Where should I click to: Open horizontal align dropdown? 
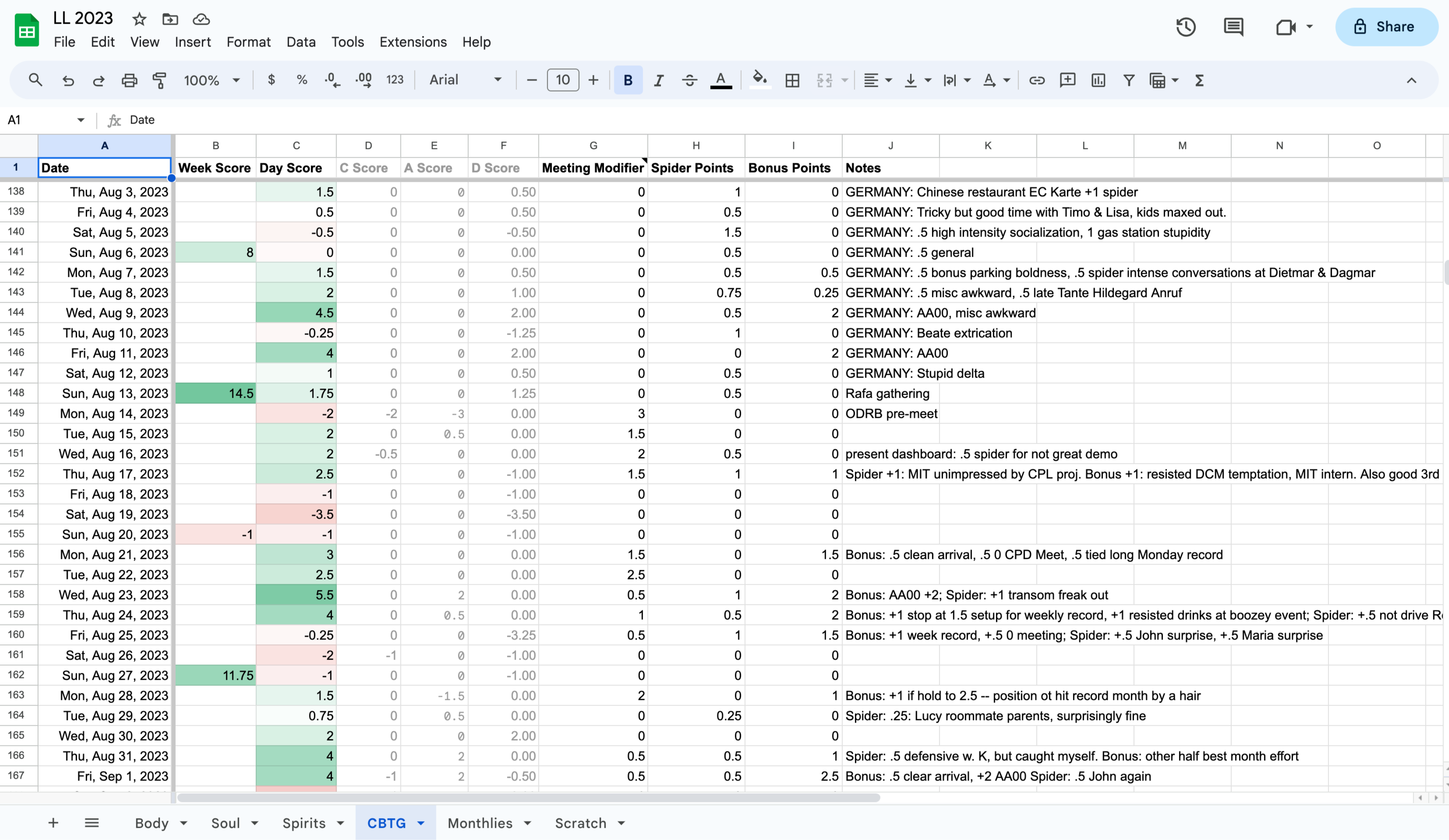click(877, 80)
